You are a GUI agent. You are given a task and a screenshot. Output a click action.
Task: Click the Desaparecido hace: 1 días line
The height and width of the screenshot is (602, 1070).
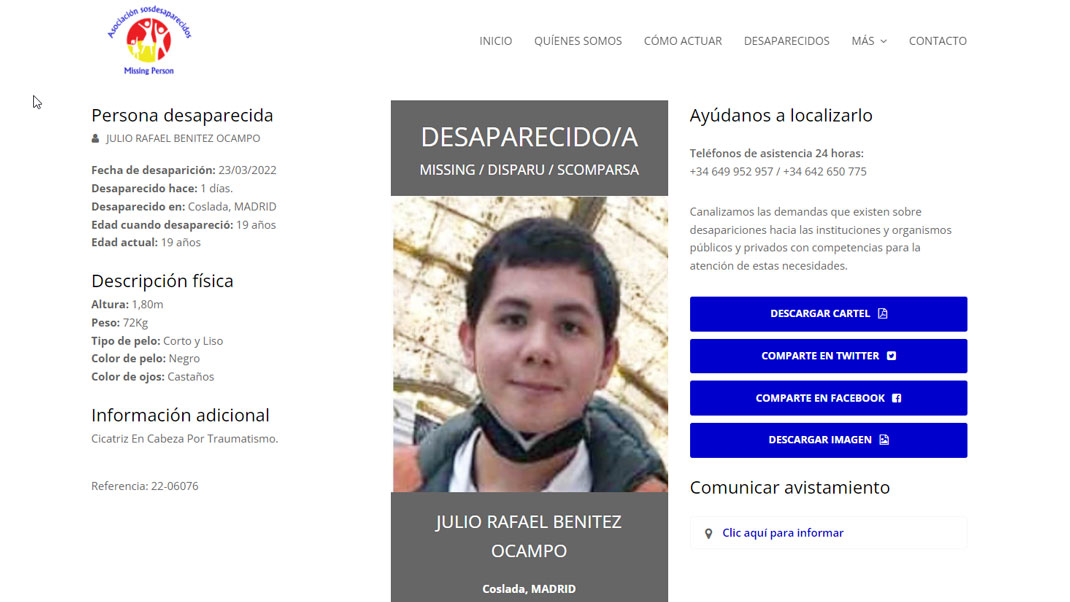(x=162, y=188)
